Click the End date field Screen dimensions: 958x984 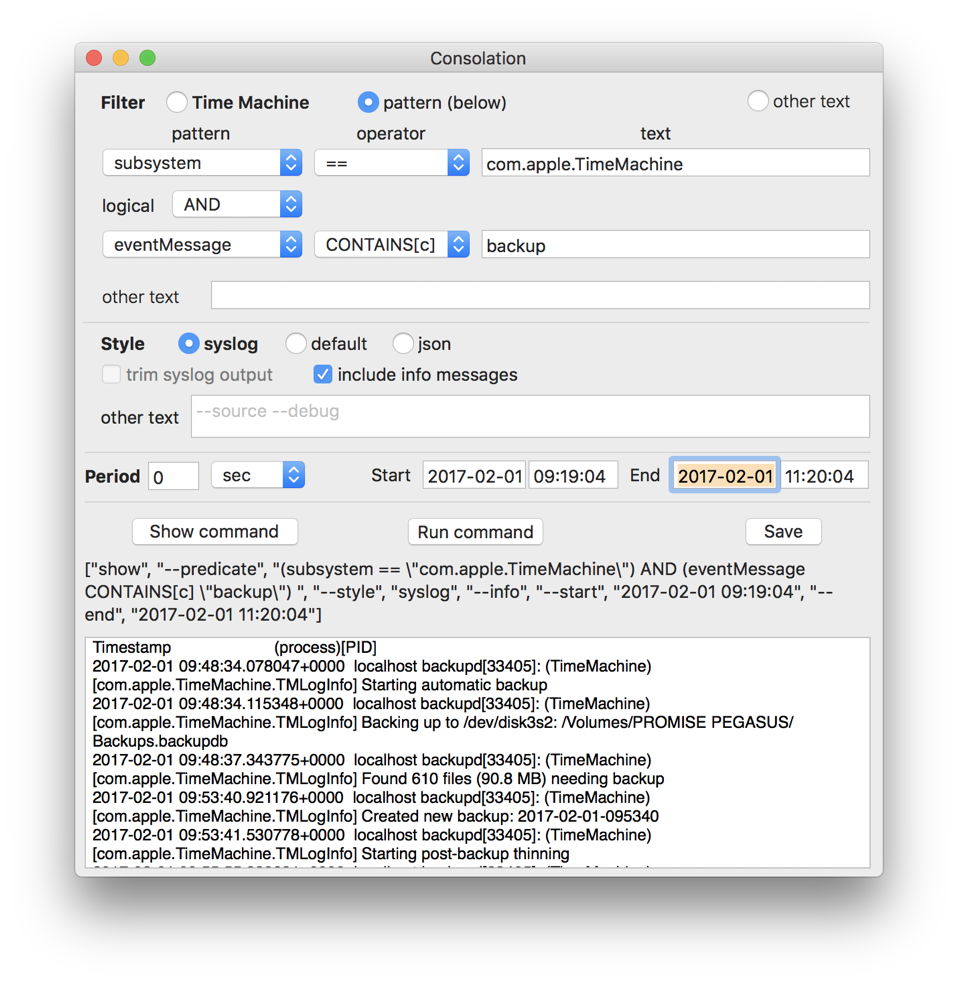coord(725,476)
